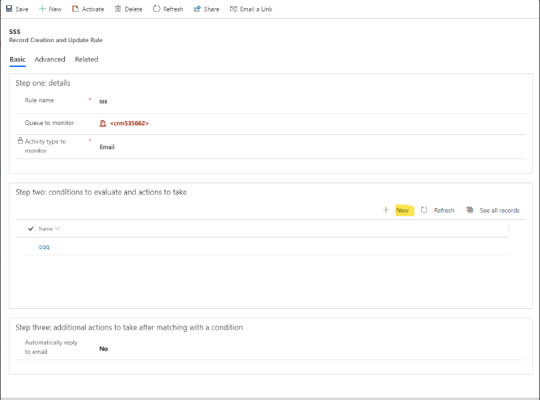Image resolution: width=540 pixels, height=400 pixels.
Task: Switch to the Basic tab
Action: pos(18,59)
